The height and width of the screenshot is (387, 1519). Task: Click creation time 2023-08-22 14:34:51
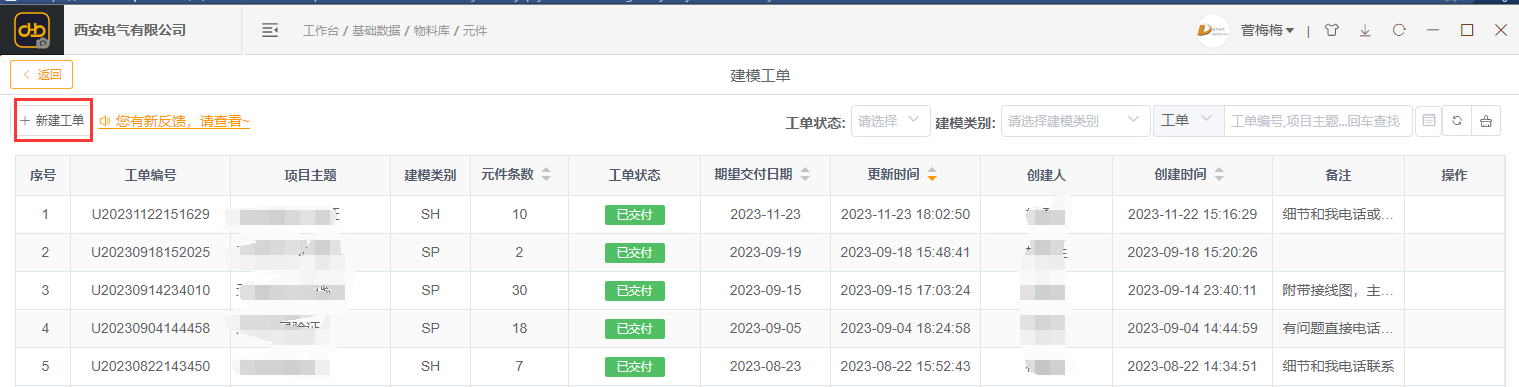(1192, 366)
